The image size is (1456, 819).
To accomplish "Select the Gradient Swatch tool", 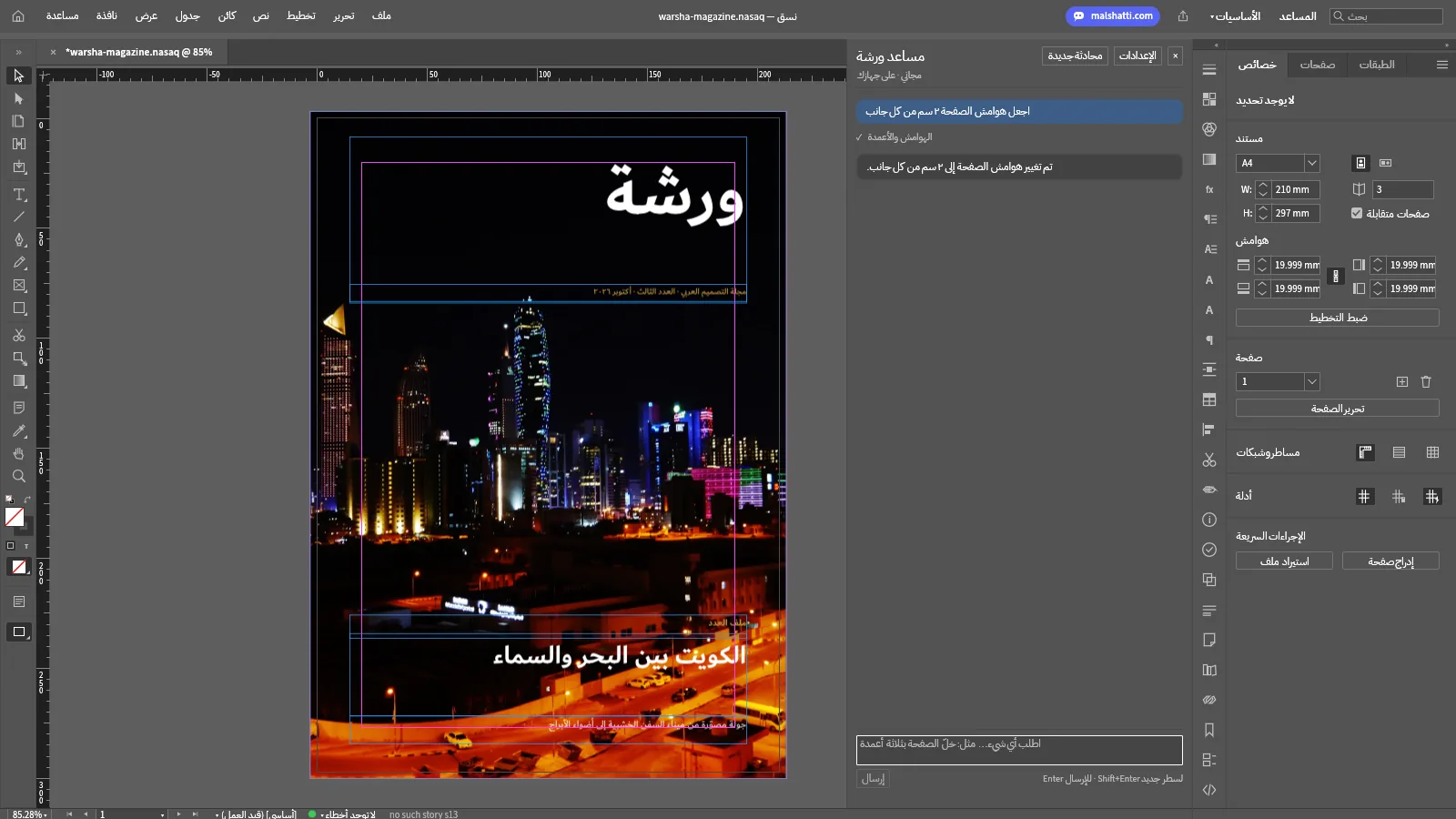I will [18, 381].
